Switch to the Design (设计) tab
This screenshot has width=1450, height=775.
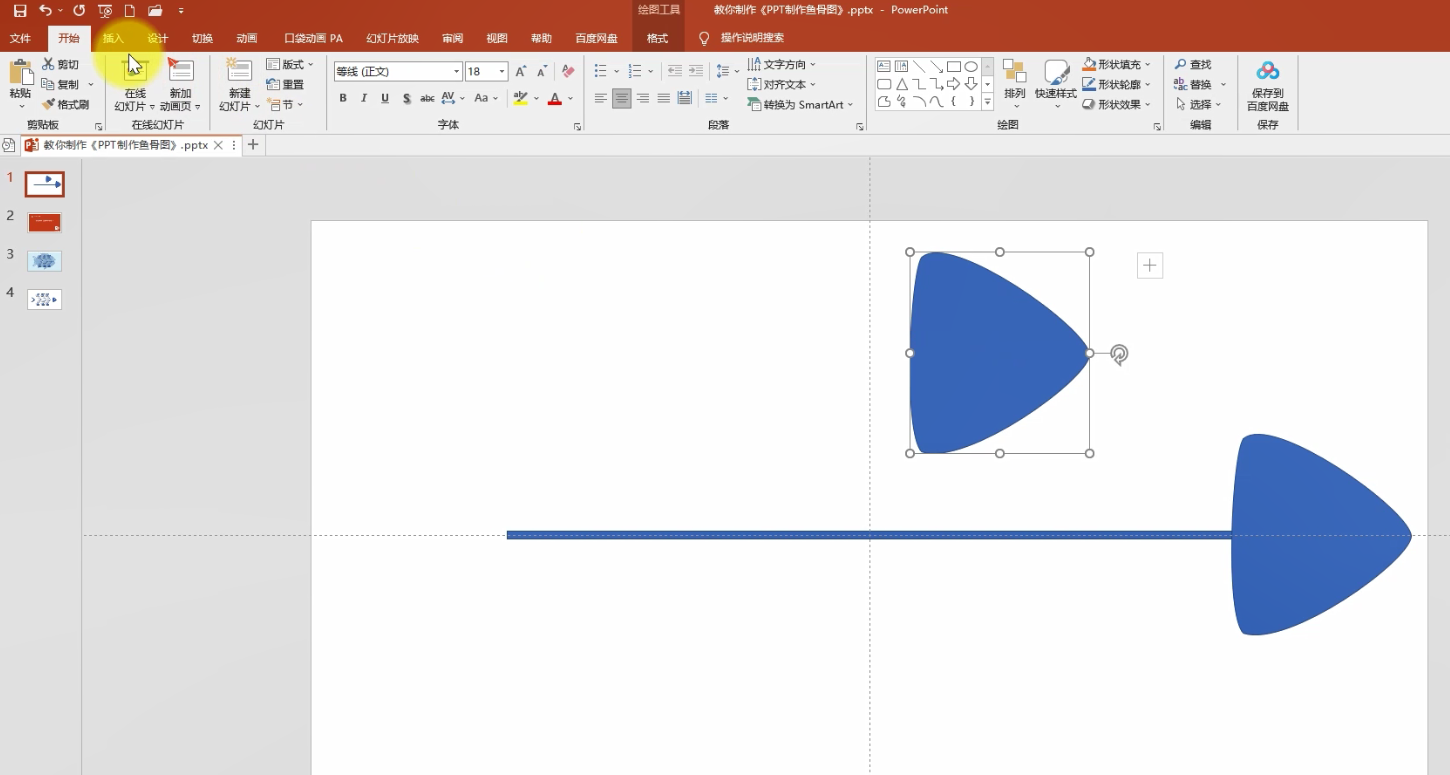point(158,38)
